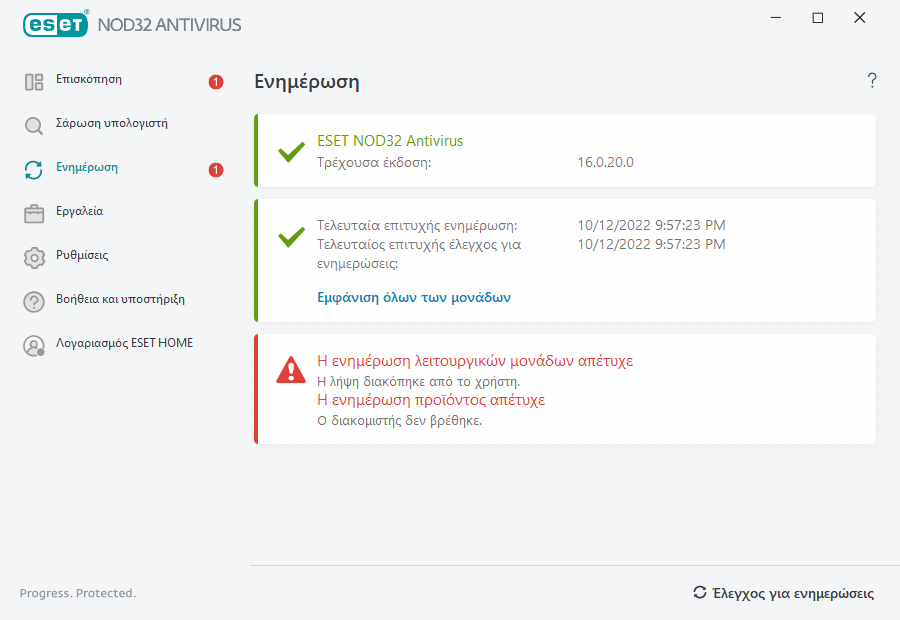
Task: Click the ESET logo in title bar
Action: [56, 23]
